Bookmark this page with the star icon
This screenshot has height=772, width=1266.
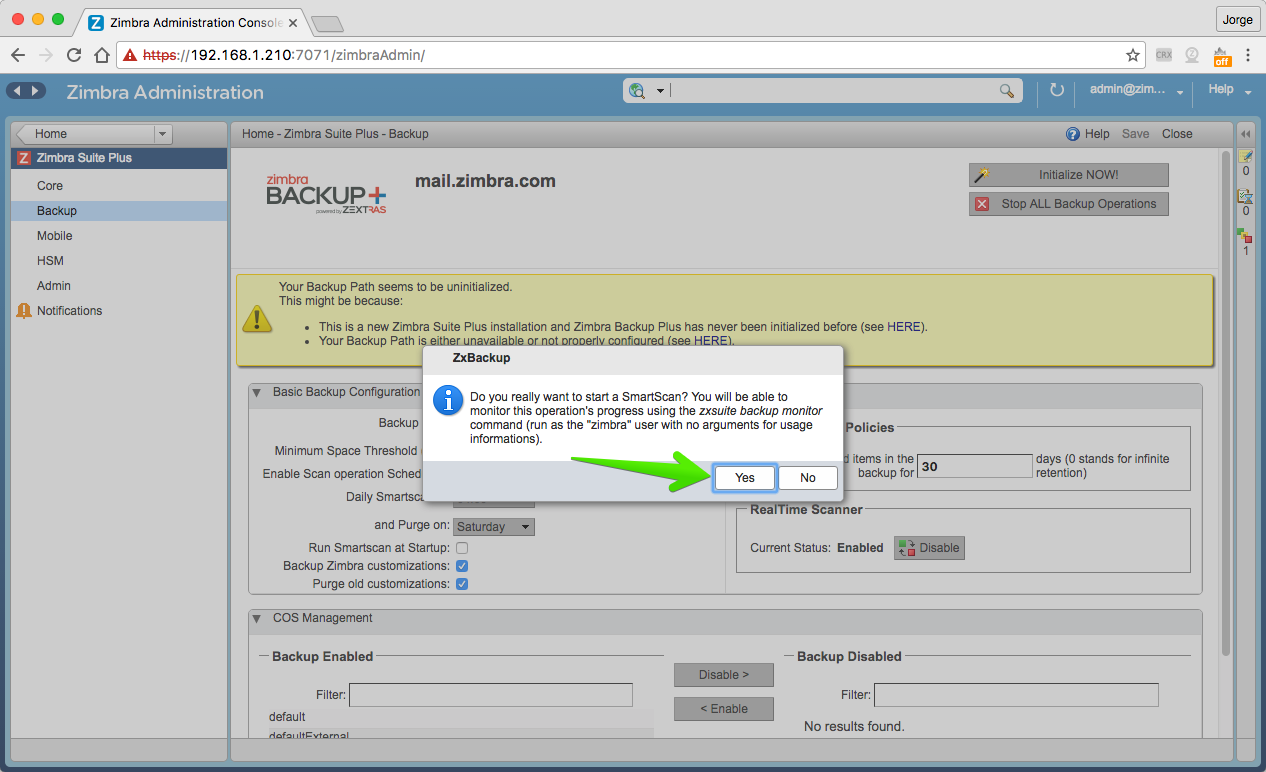(1132, 55)
